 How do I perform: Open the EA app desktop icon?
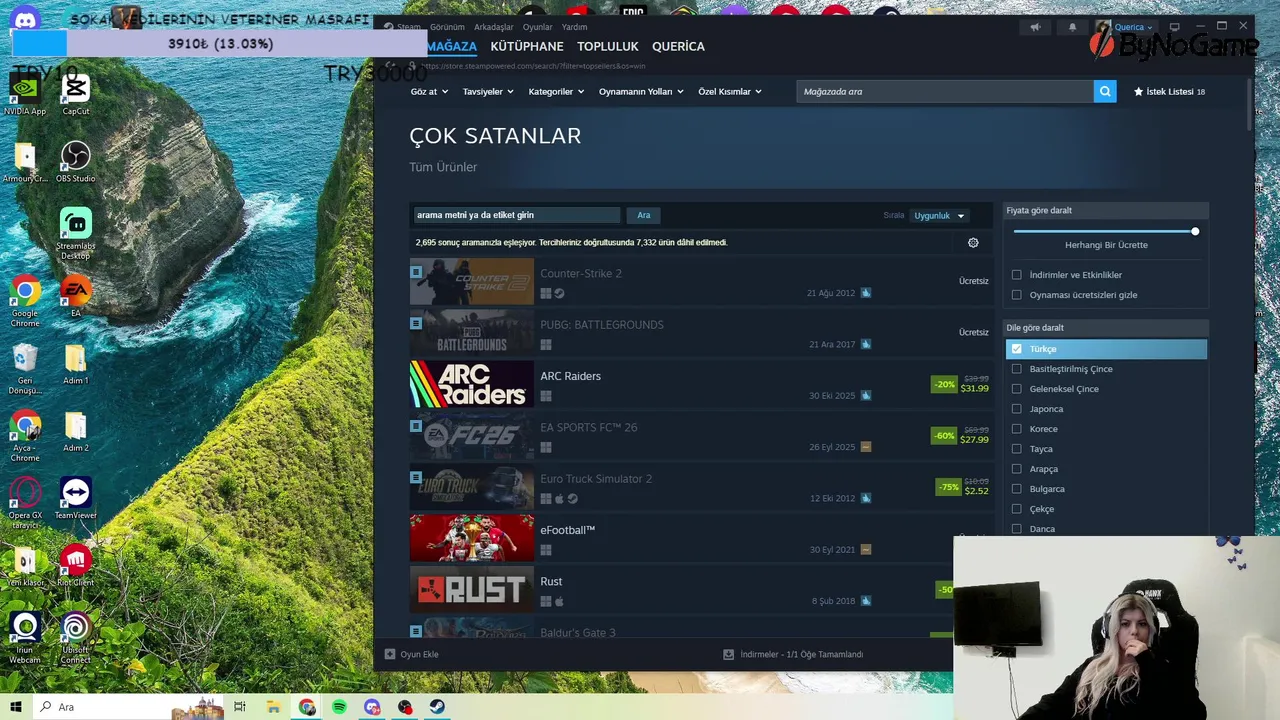(76, 297)
